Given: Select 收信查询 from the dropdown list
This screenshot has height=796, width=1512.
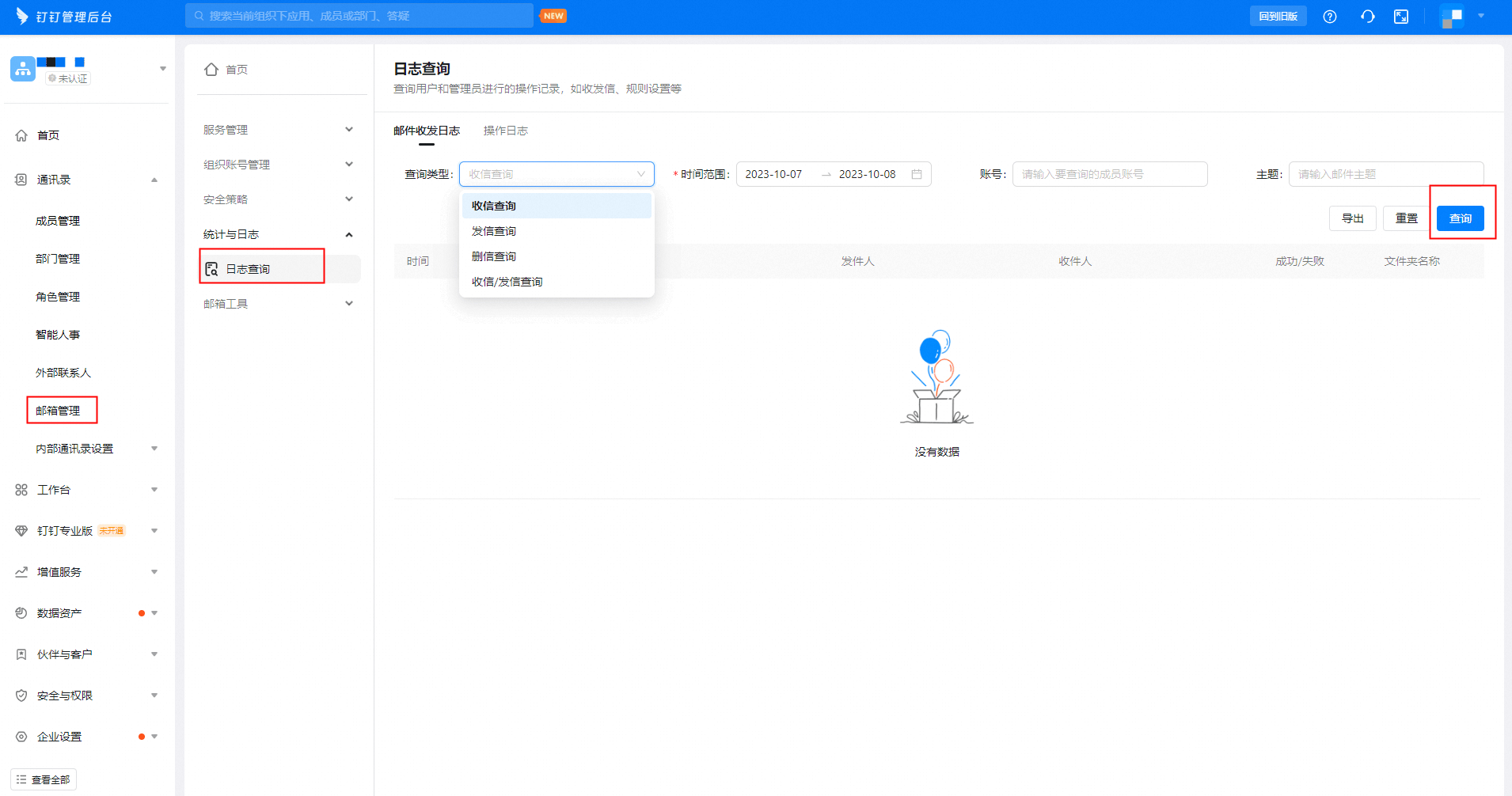Looking at the screenshot, I should click(557, 206).
